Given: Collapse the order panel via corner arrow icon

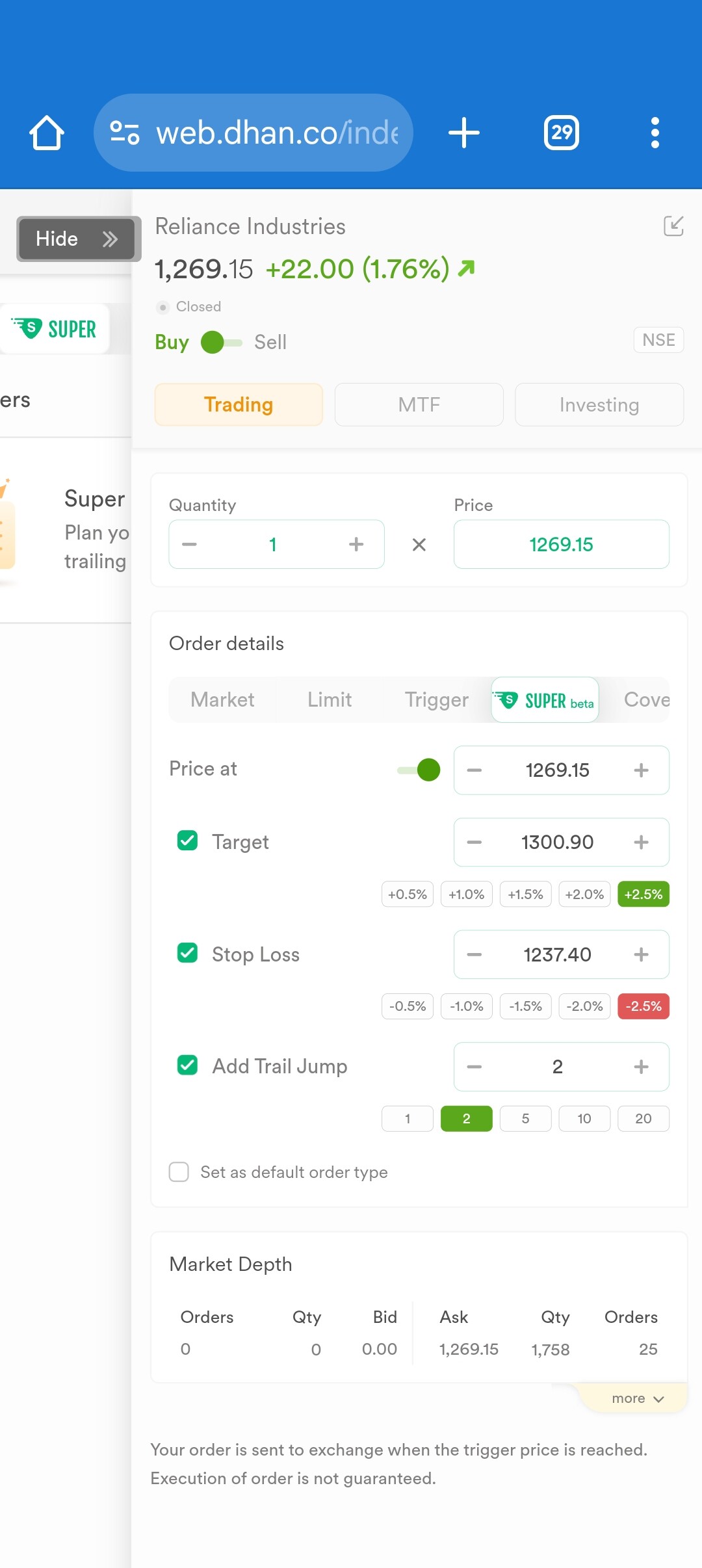Looking at the screenshot, I should tap(673, 226).
